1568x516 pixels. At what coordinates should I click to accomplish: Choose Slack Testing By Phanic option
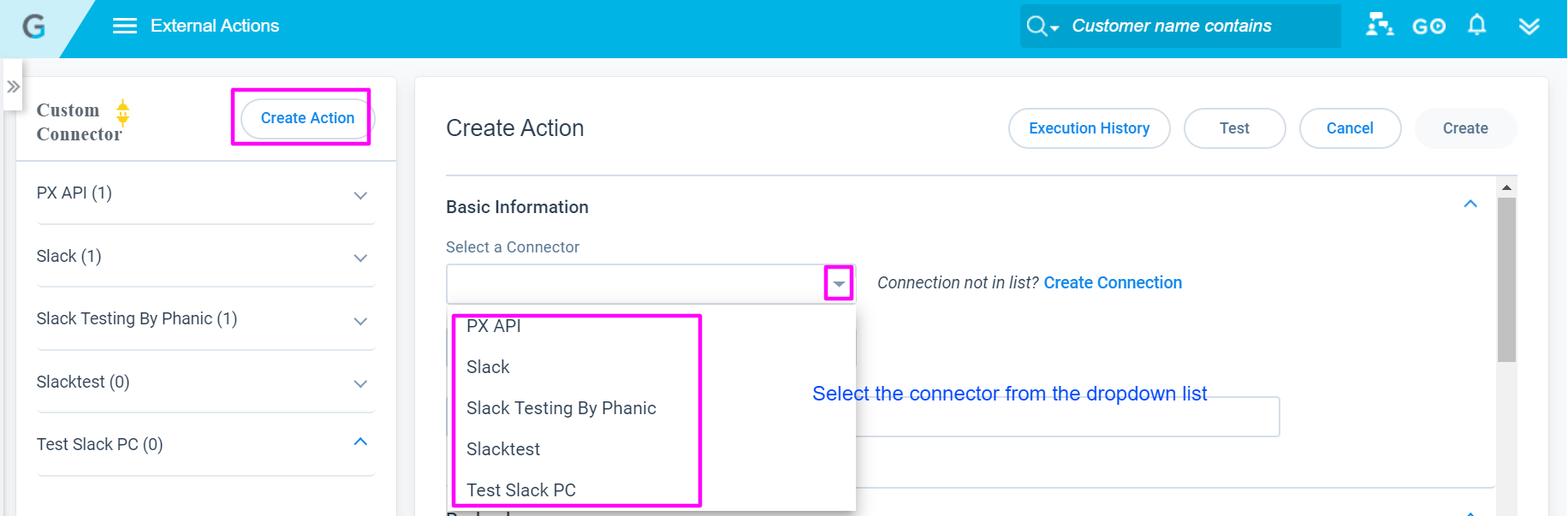tap(561, 408)
